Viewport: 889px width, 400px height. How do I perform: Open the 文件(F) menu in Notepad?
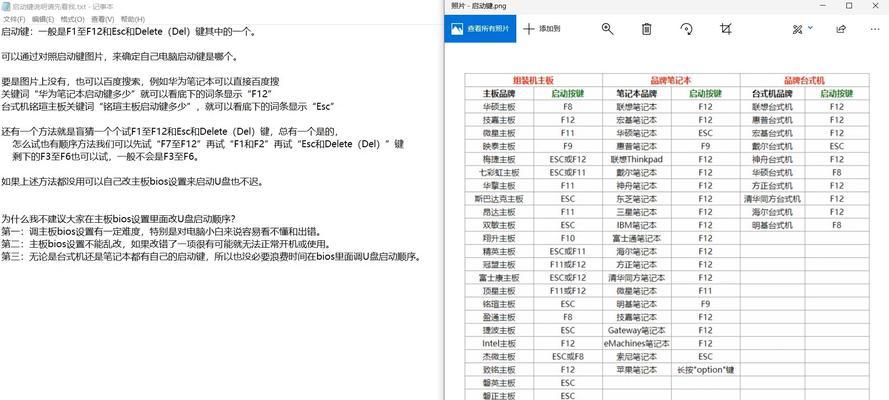coord(13,18)
